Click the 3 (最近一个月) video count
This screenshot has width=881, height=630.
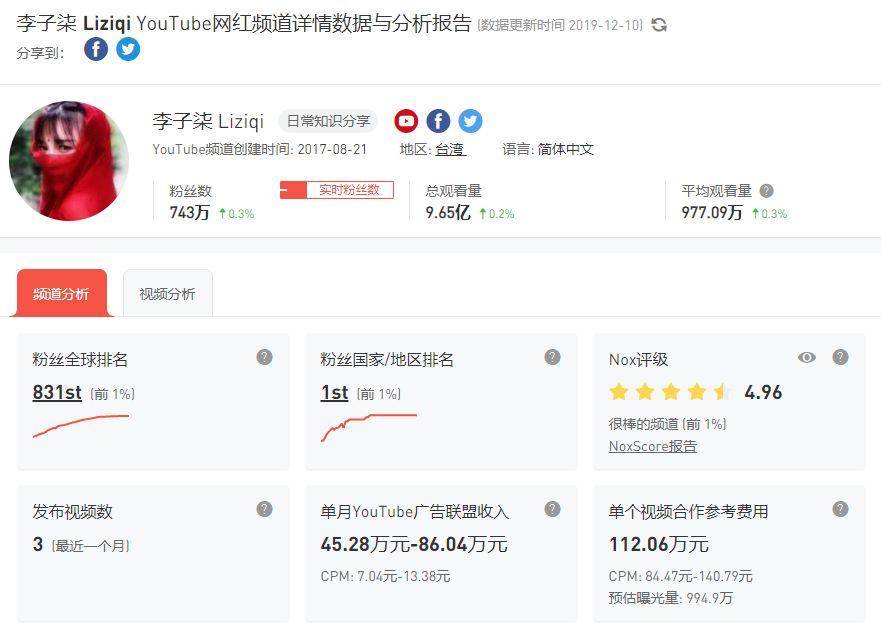[x=81, y=545]
